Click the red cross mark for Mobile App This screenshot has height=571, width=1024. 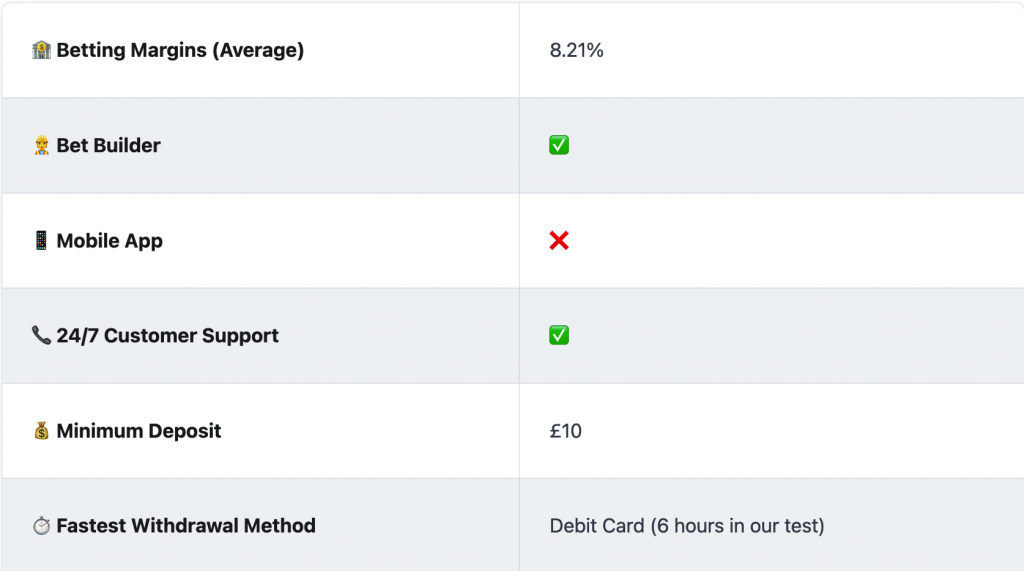[559, 240]
